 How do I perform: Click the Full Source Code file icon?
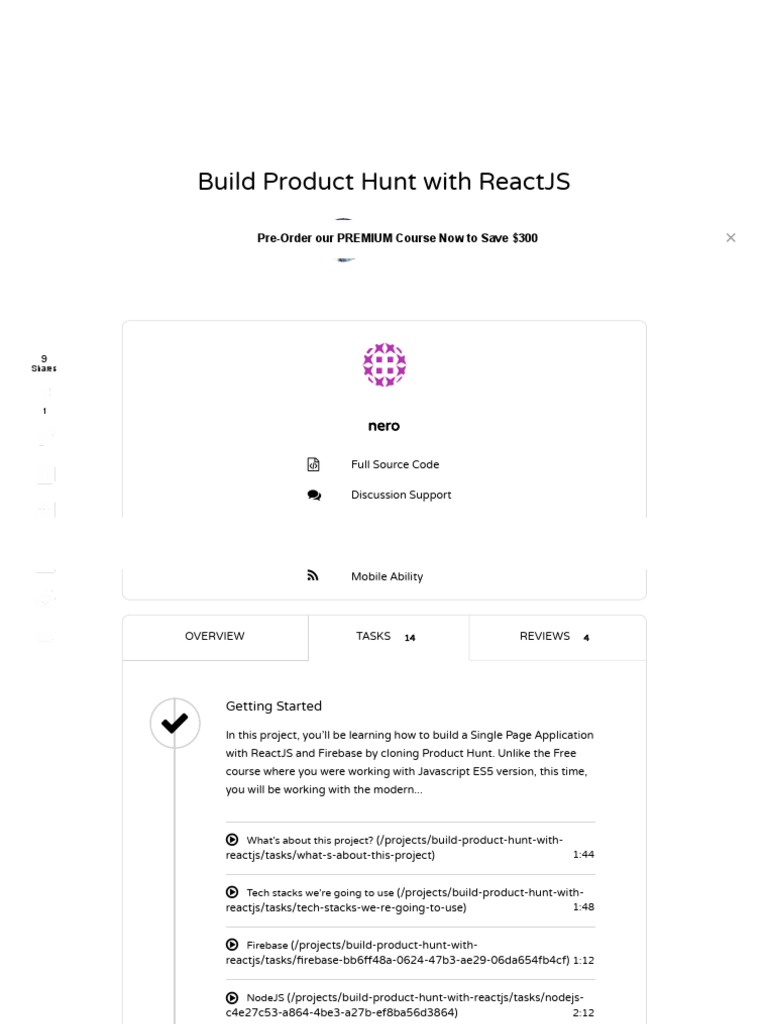click(313, 465)
